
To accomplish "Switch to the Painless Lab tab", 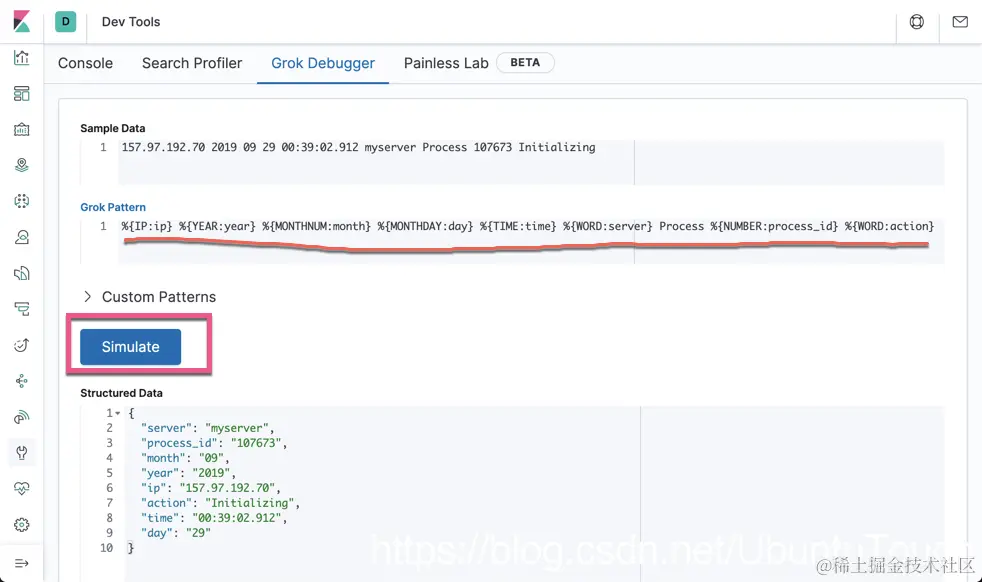I will point(446,63).
